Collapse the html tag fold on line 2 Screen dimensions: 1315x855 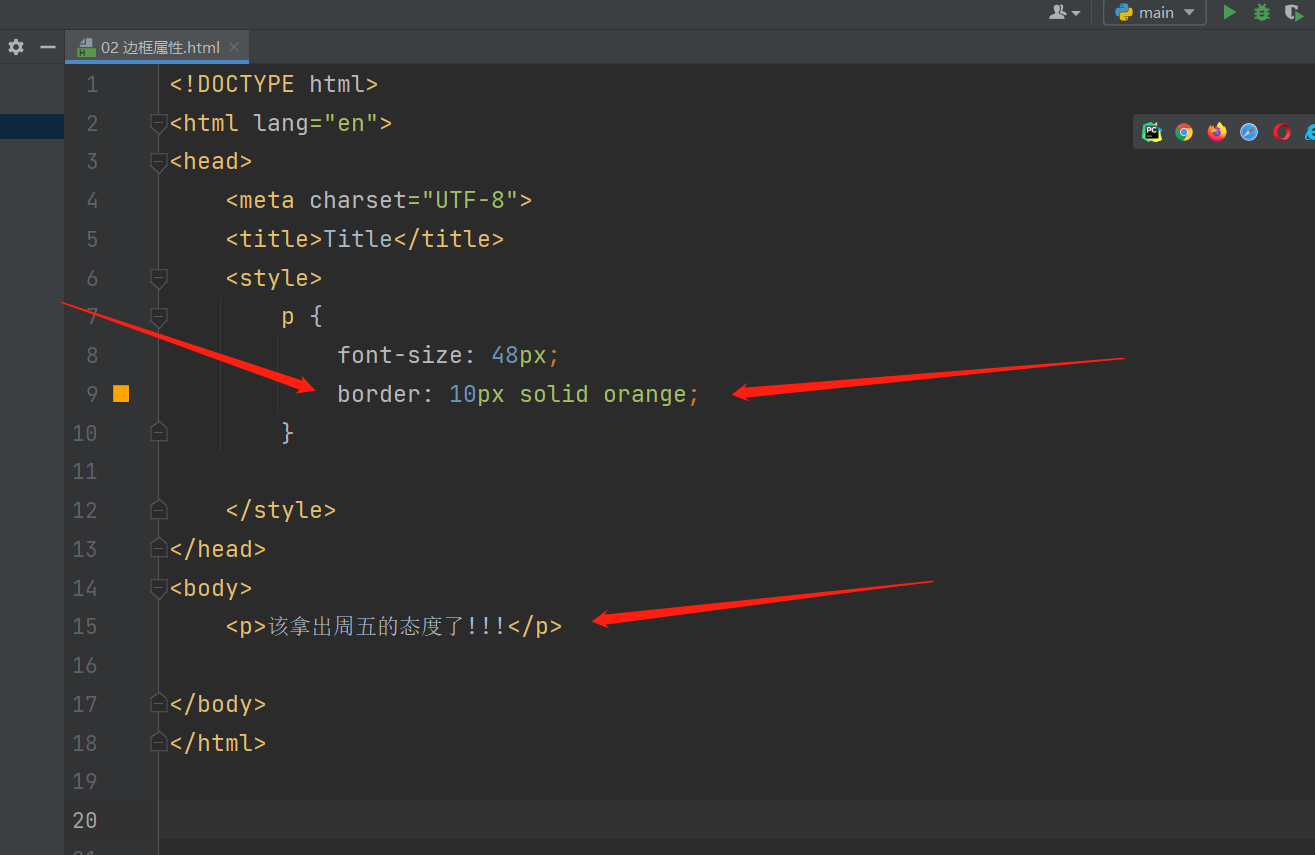point(158,123)
